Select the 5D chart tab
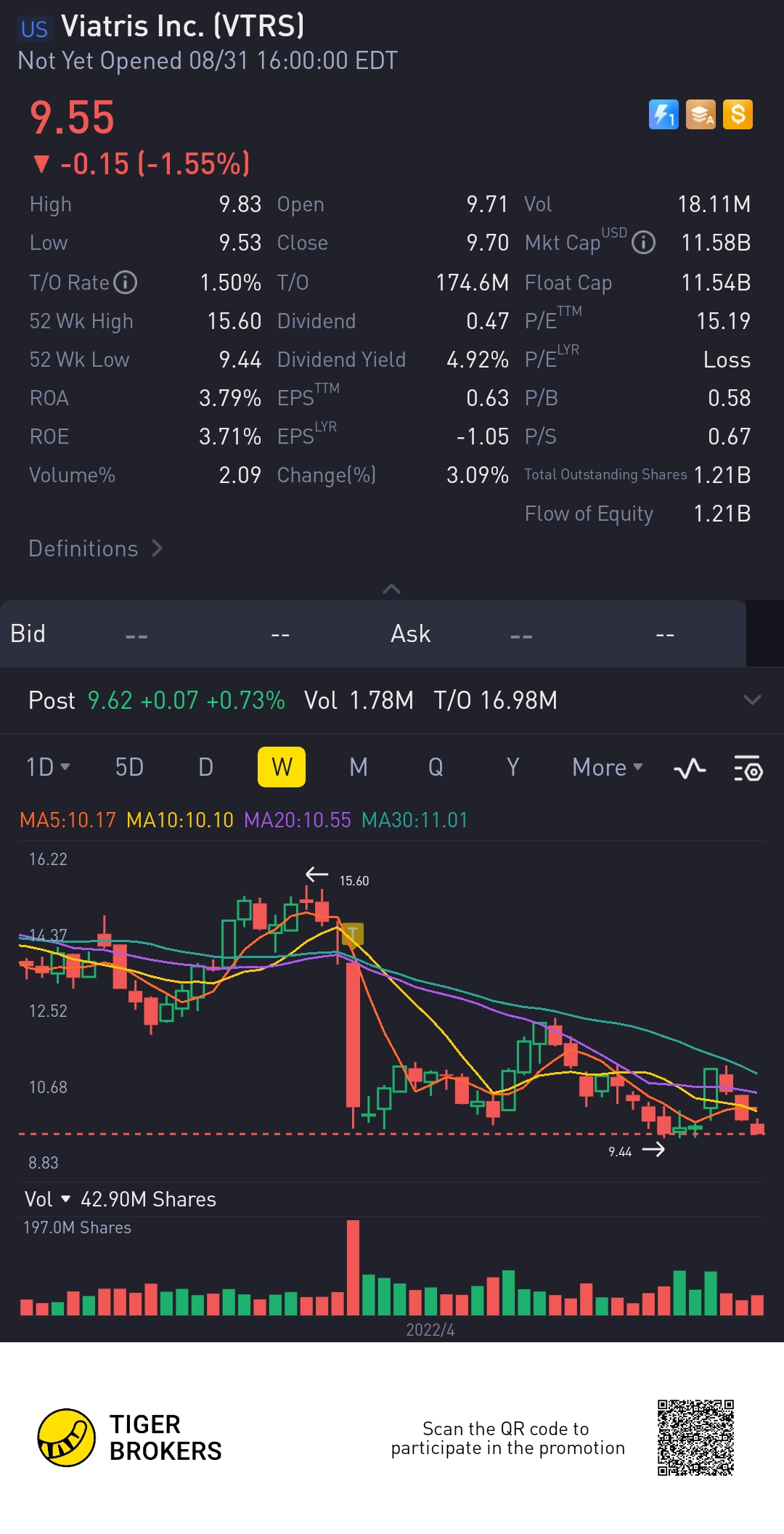 click(x=129, y=767)
